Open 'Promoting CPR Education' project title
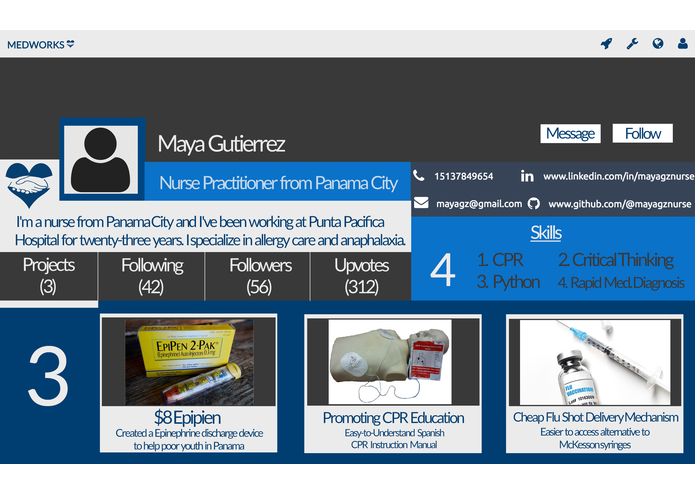695x494 pixels. tap(393, 418)
